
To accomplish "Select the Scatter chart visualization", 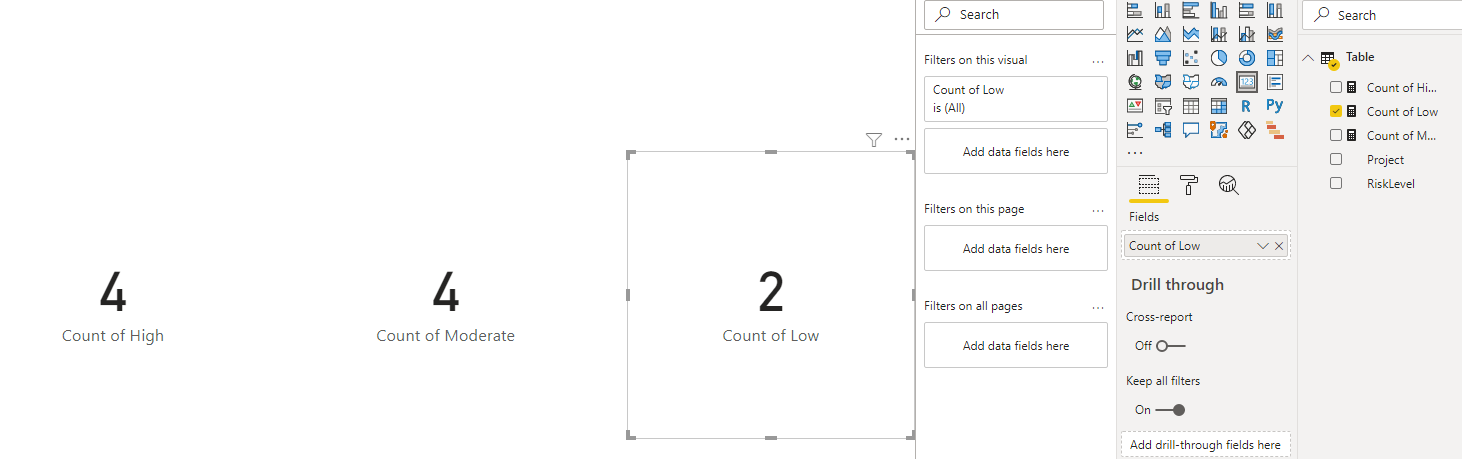I will click(1191, 58).
